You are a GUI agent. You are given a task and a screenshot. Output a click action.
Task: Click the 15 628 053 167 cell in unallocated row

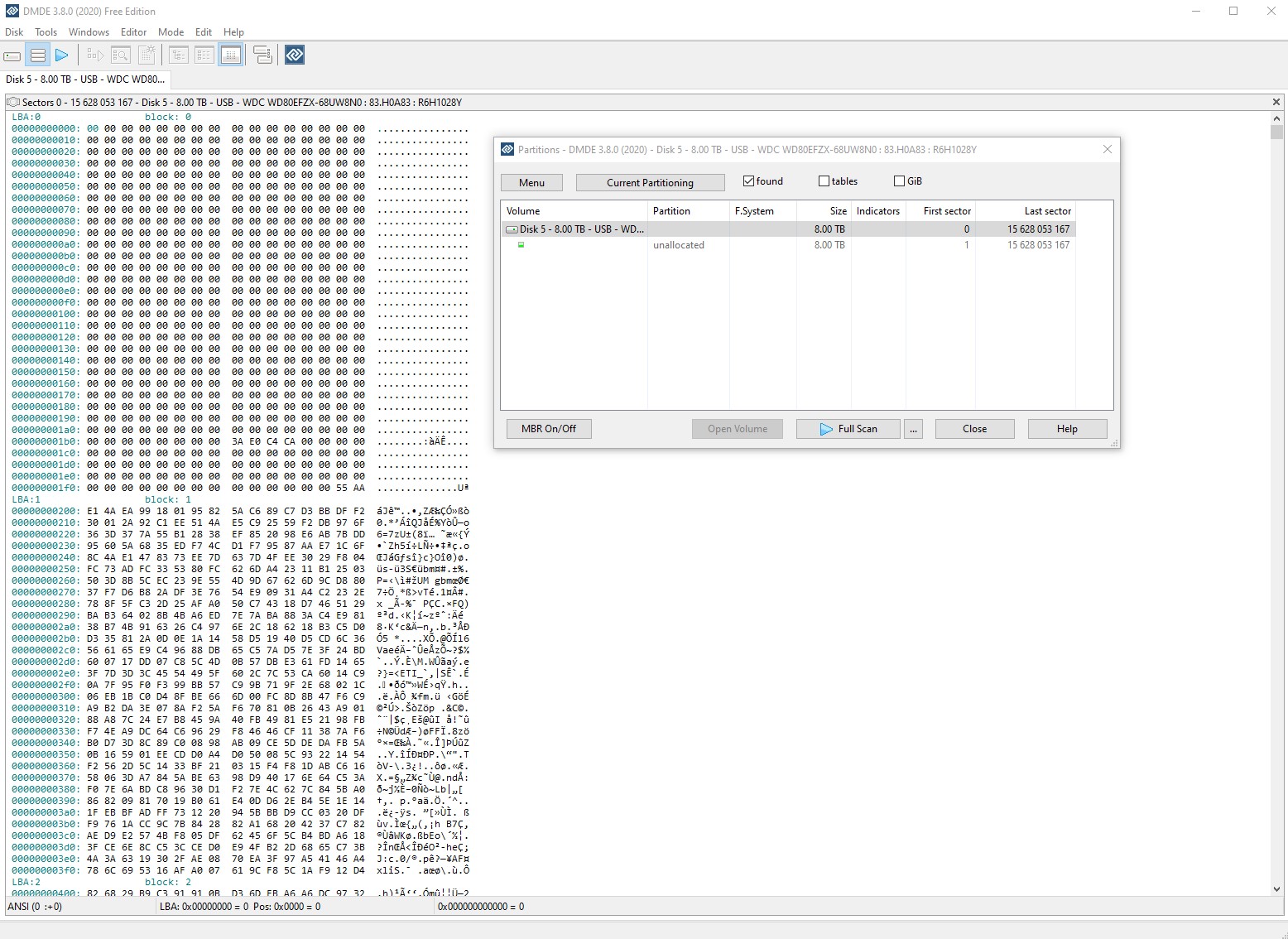click(x=1038, y=245)
